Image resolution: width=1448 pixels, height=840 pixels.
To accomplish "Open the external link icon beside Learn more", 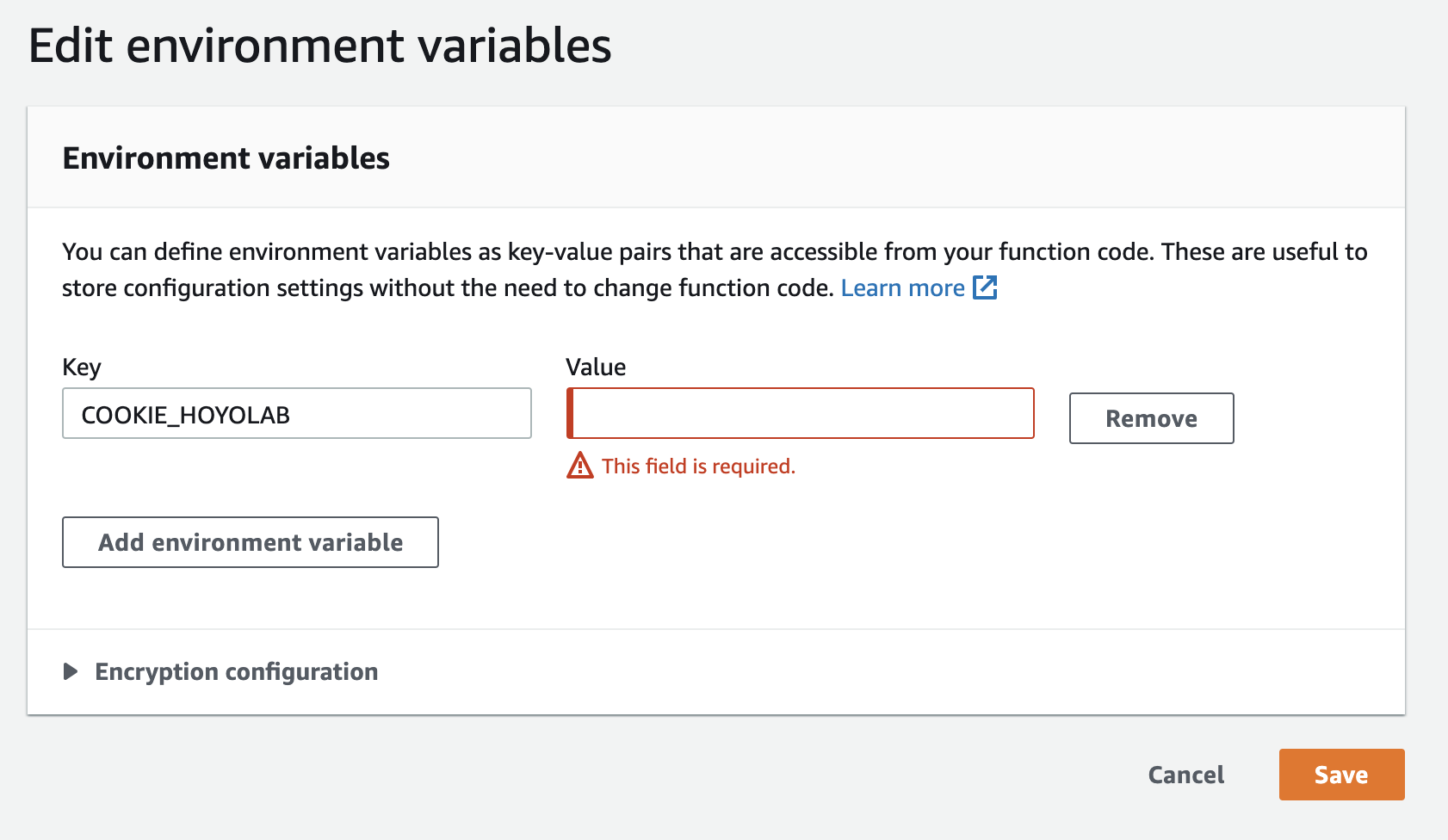I will (x=985, y=287).
